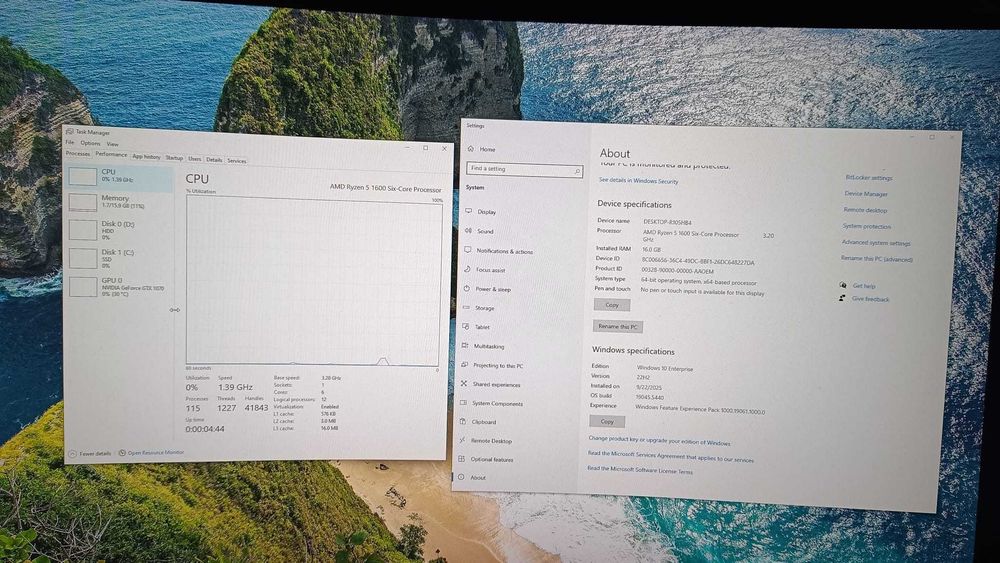Click the 1.39 GHz speed value
1000x563 pixels.
coord(235,387)
